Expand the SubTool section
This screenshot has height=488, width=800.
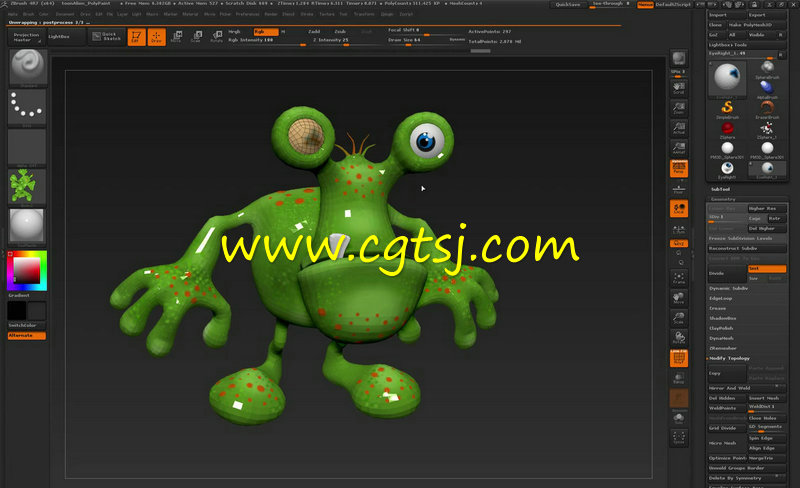(x=720, y=189)
